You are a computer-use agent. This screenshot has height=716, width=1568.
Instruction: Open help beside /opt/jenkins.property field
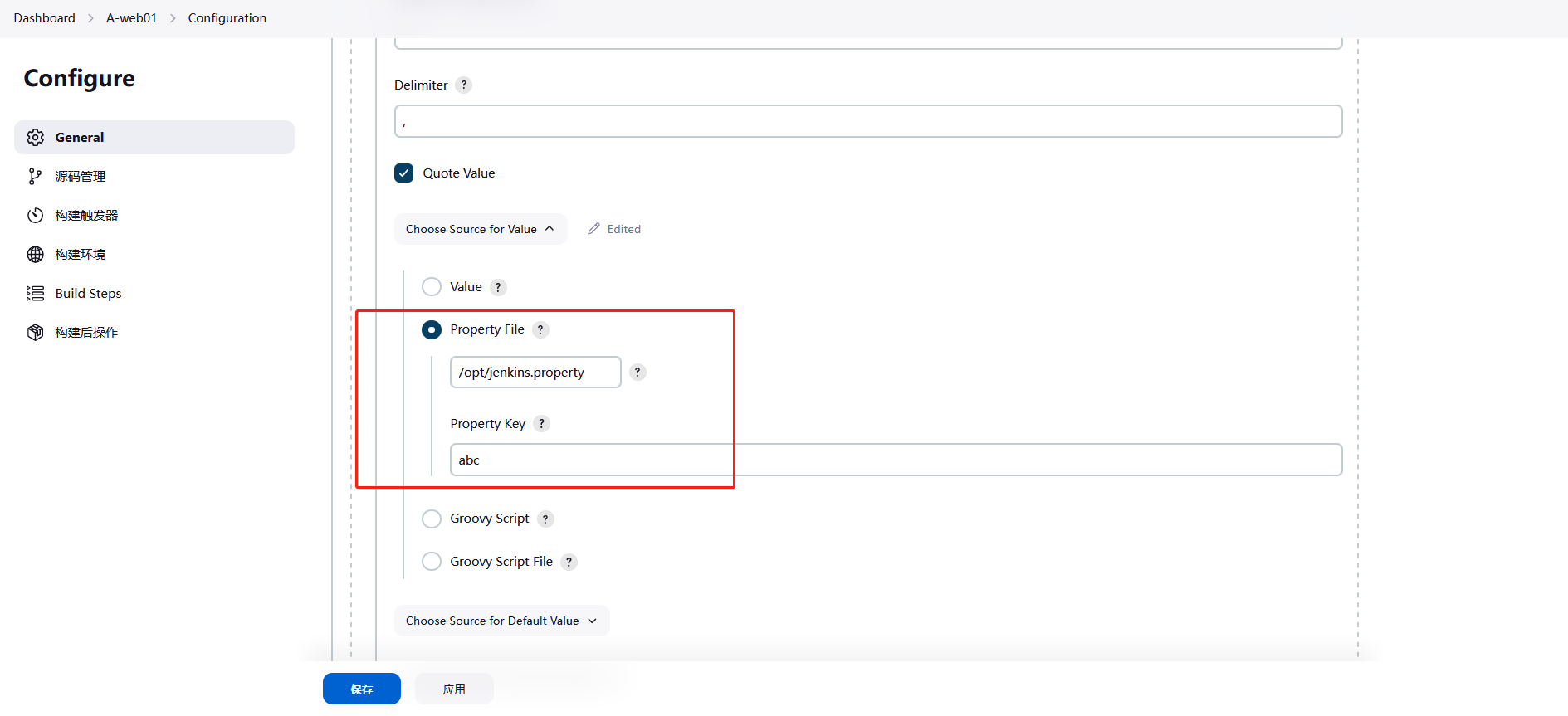(x=637, y=373)
